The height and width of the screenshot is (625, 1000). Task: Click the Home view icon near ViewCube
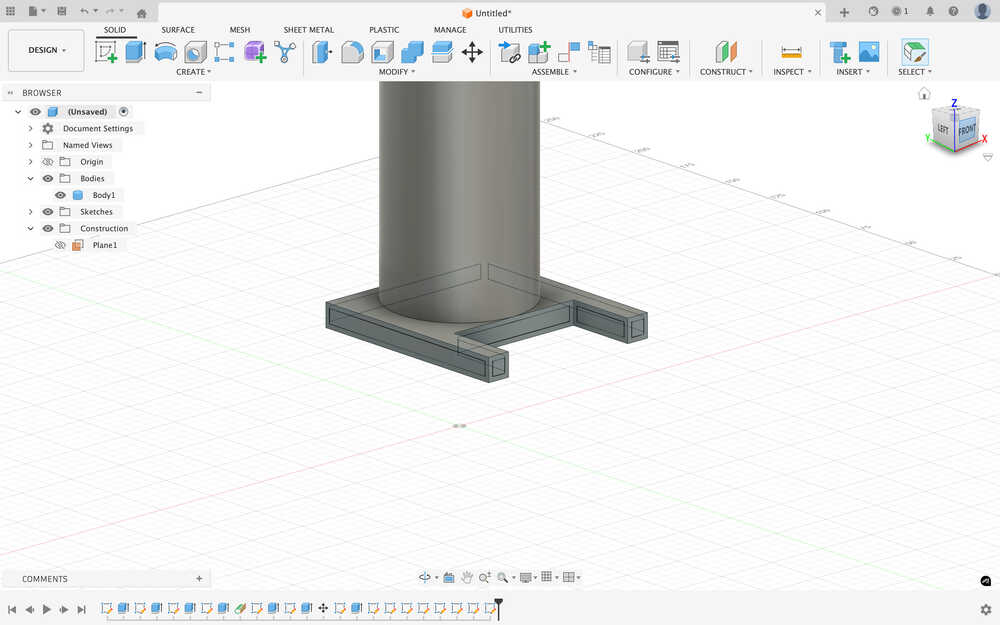924,94
